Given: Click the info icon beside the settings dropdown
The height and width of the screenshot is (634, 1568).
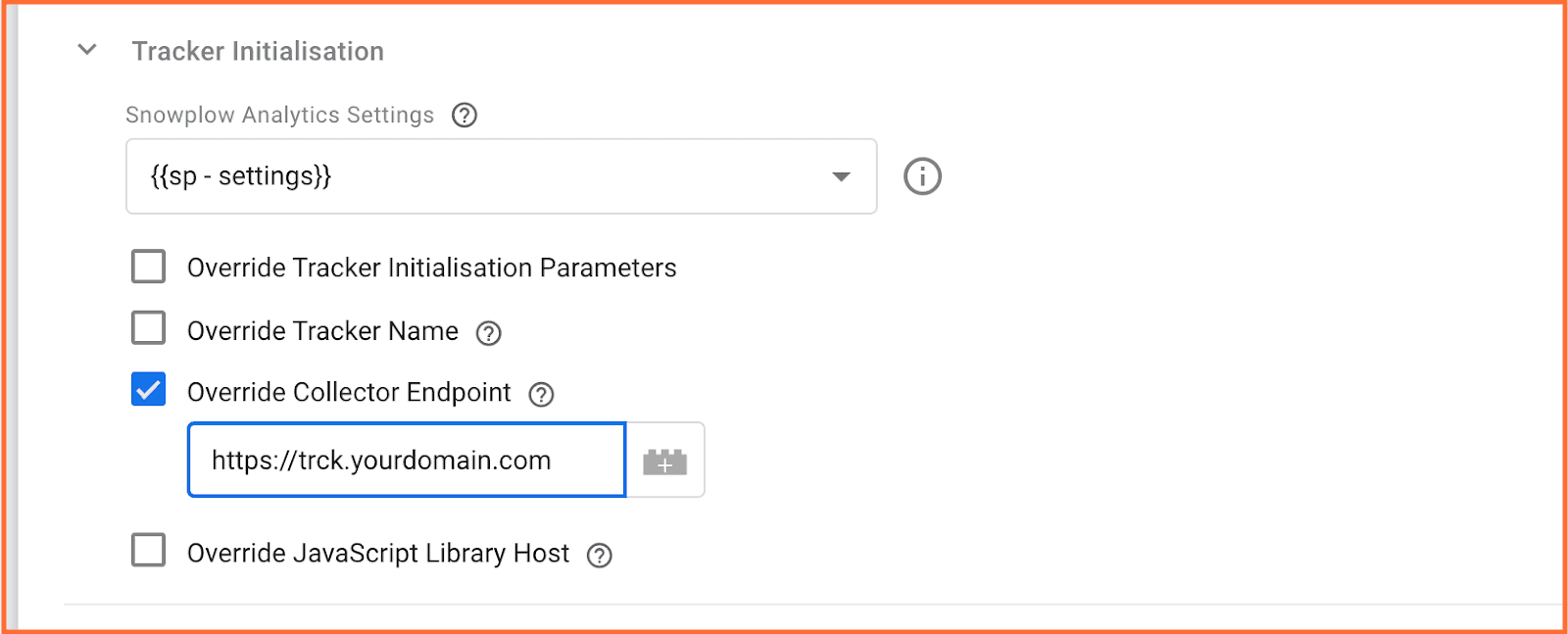Looking at the screenshot, I should pos(921,176).
